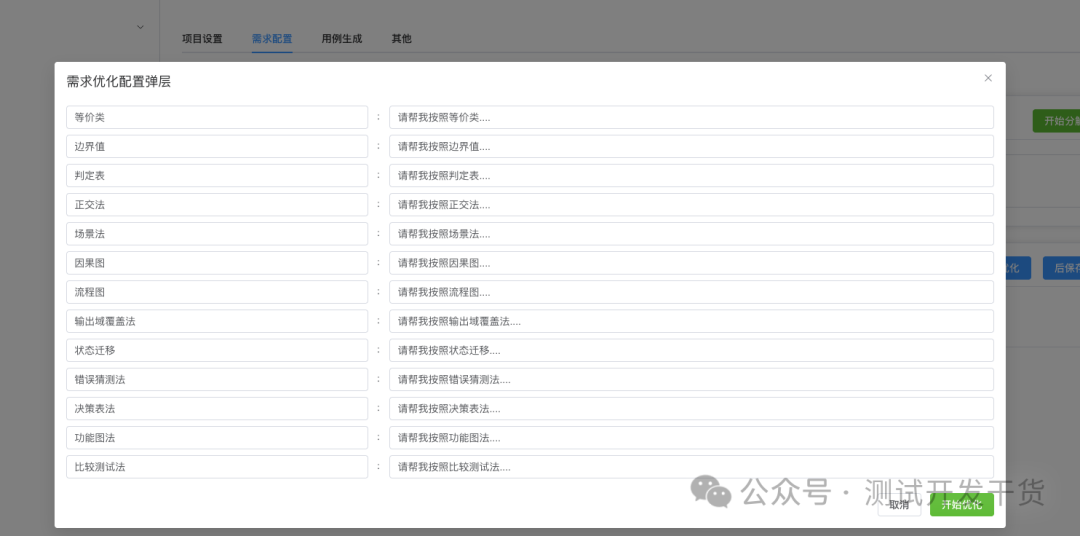The height and width of the screenshot is (536, 1080).
Task: Click the 比较测试法 name field
Action: pos(217,466)
